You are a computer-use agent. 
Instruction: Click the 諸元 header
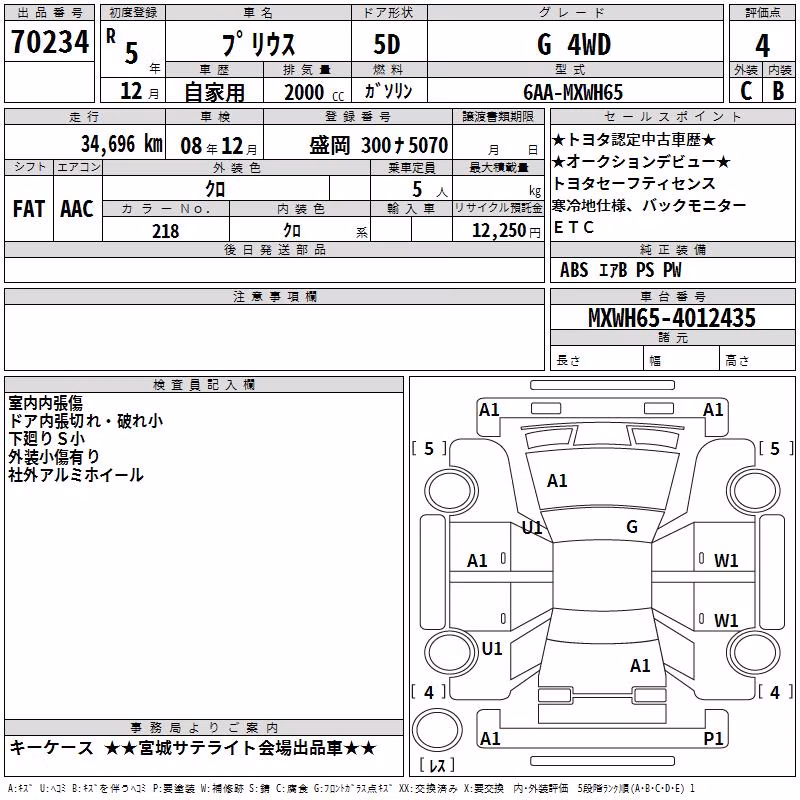(672, 337)
